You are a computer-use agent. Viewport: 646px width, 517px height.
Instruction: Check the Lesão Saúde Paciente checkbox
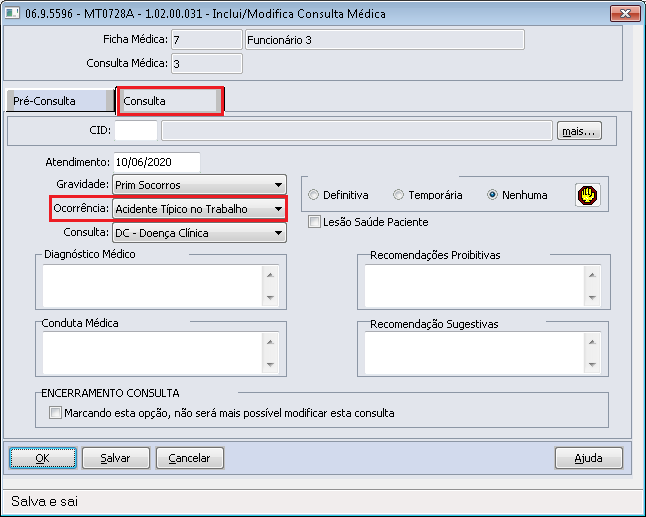tap(314, 222)
